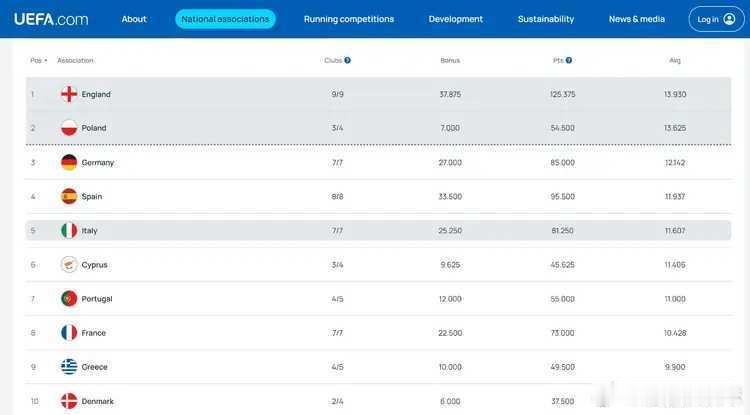Open the Clubs help info icon
This screenshot has height=415, width=750.
click(x=348, y=60)
